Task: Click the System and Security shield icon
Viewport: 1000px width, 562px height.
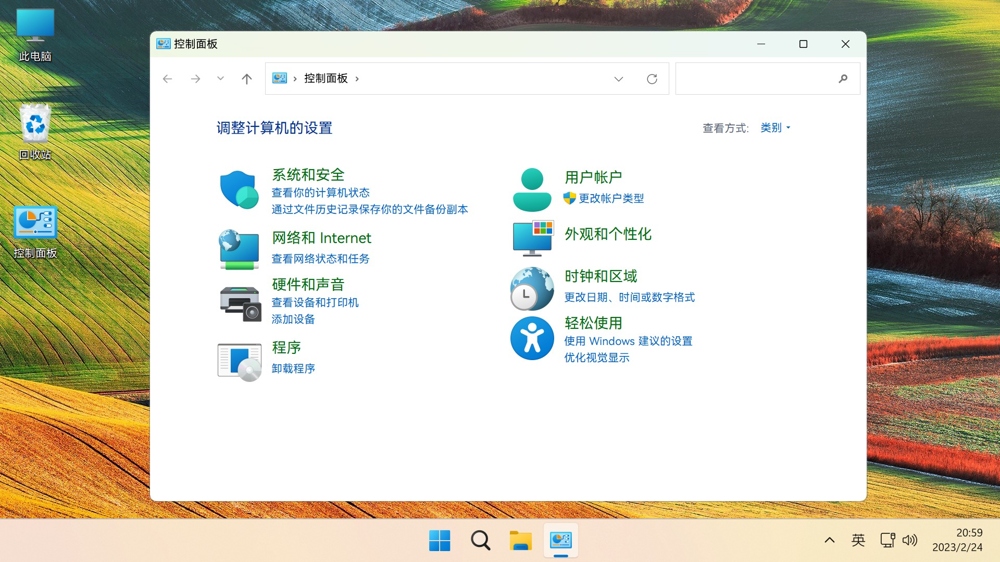Action: click(x=239, y=189)
